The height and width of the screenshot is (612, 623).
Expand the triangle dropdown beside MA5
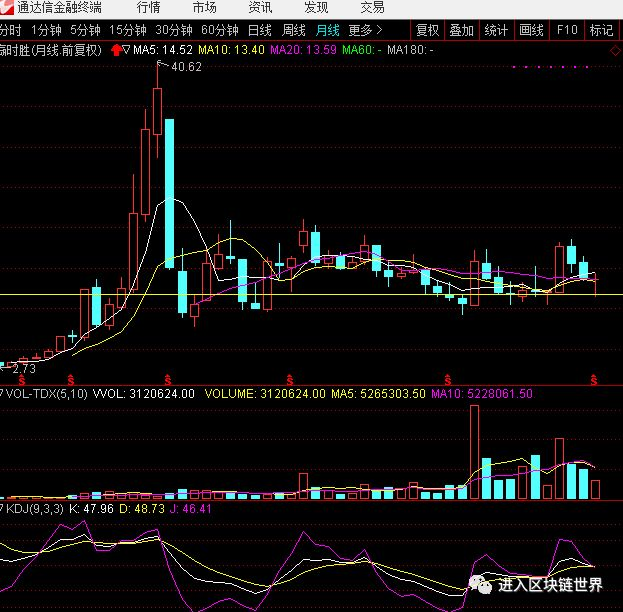[x=126, y=50]
